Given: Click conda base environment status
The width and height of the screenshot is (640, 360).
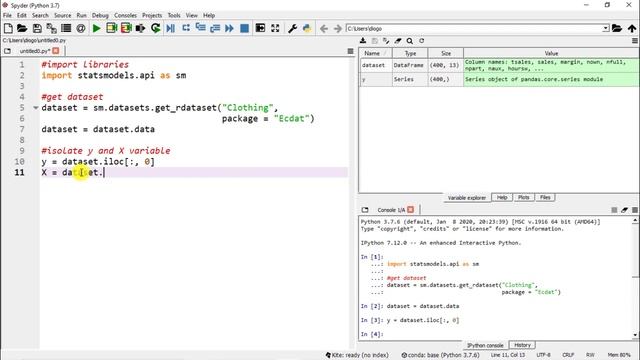Looking at the screenshot, I should click(440, 355).
